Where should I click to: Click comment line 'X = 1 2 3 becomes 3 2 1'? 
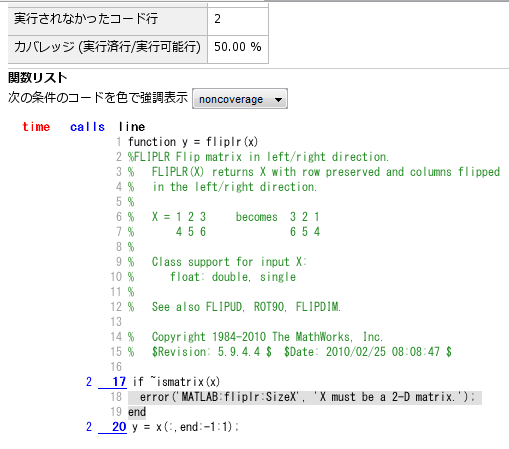click(236, 217)
